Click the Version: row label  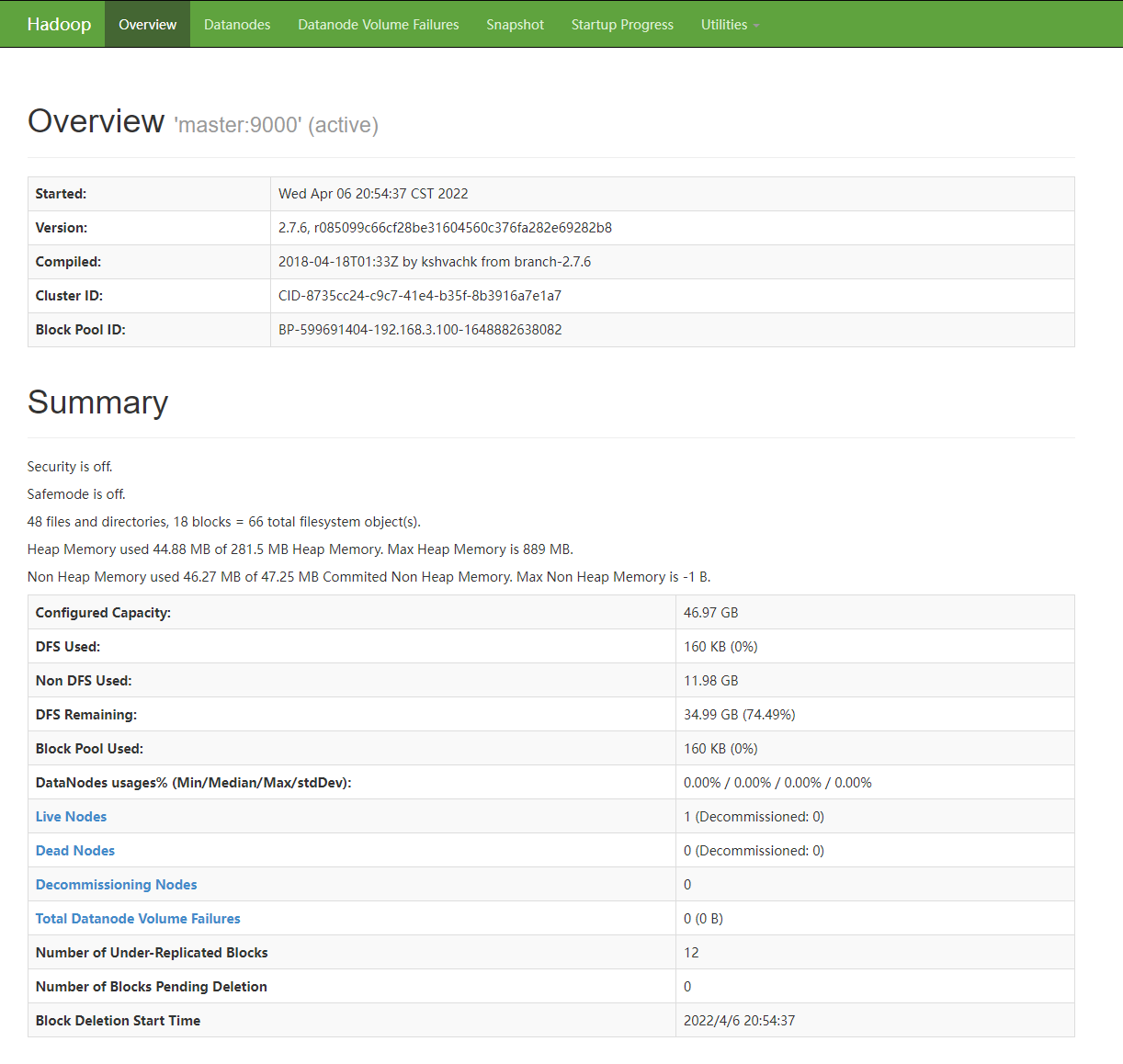click(x=62, y=228)
